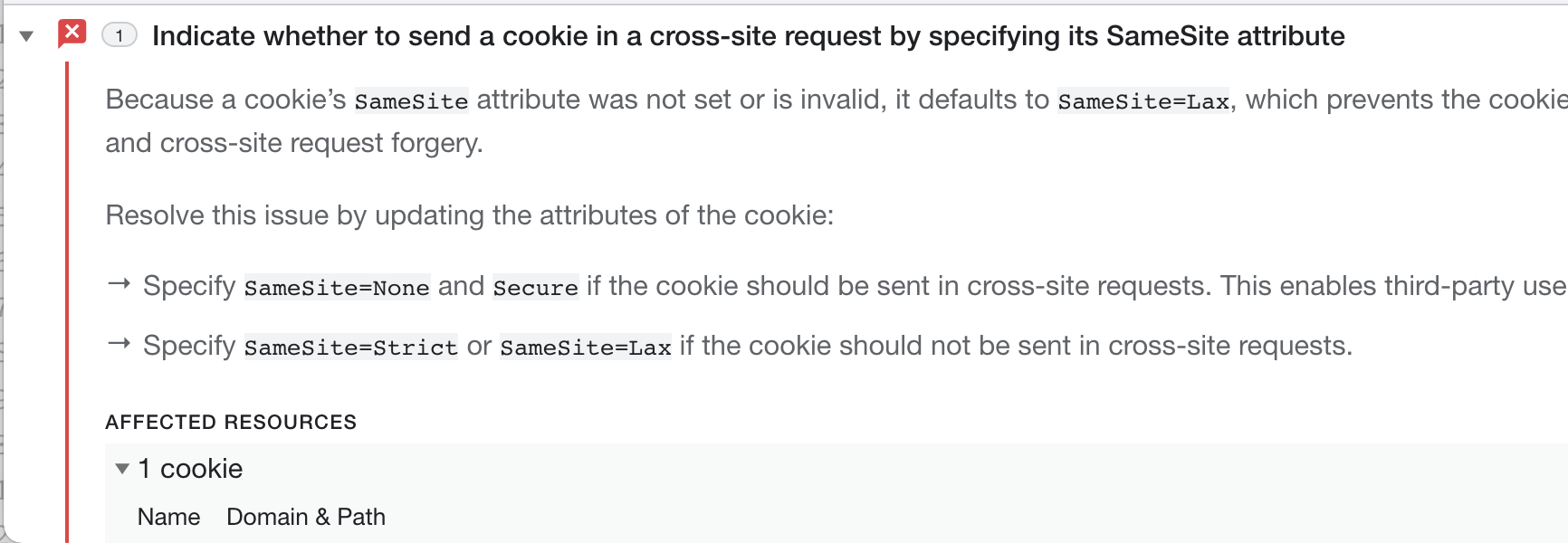Click the SameSite=None code snippet

(336, 288)
